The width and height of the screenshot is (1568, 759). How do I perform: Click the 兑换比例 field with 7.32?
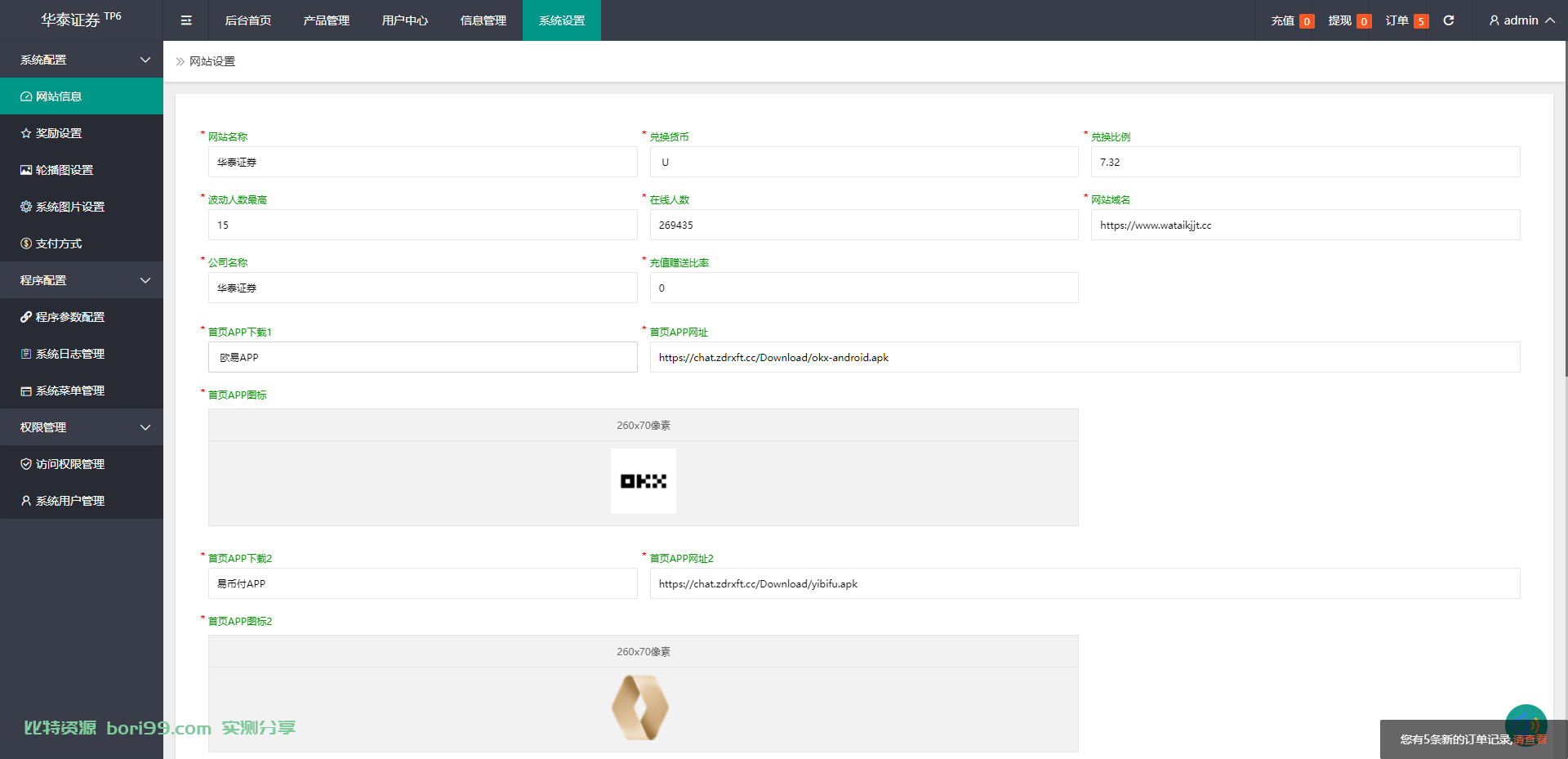1305,162
